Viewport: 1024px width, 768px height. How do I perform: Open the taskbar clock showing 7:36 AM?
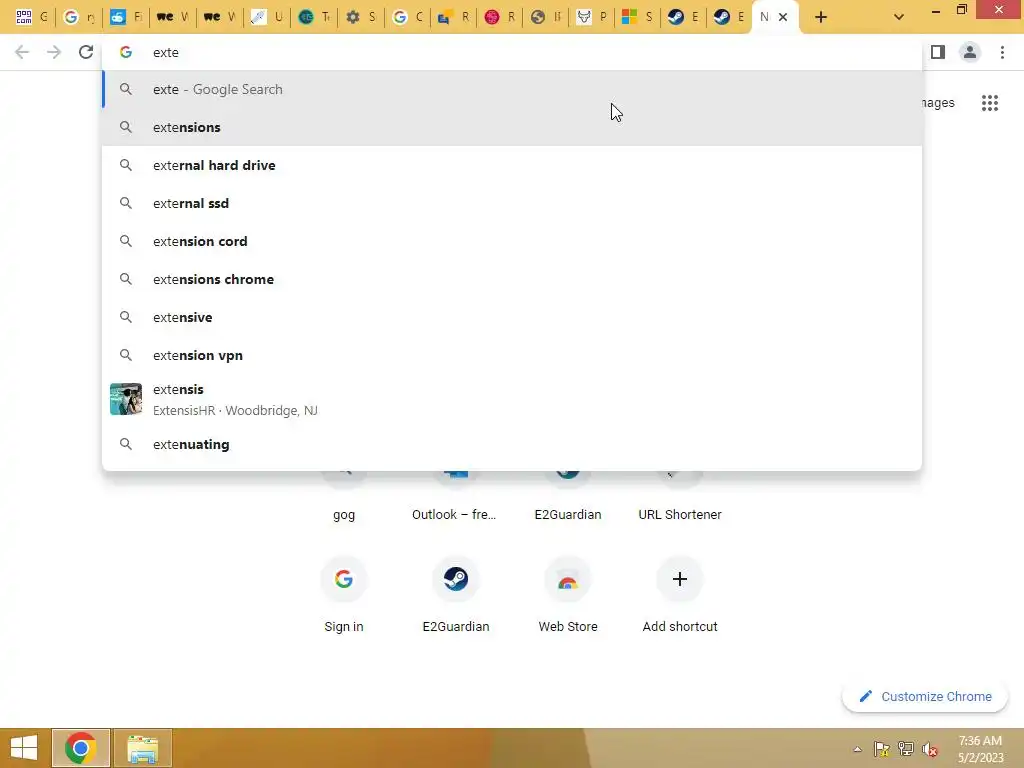(x=980, y=749)
